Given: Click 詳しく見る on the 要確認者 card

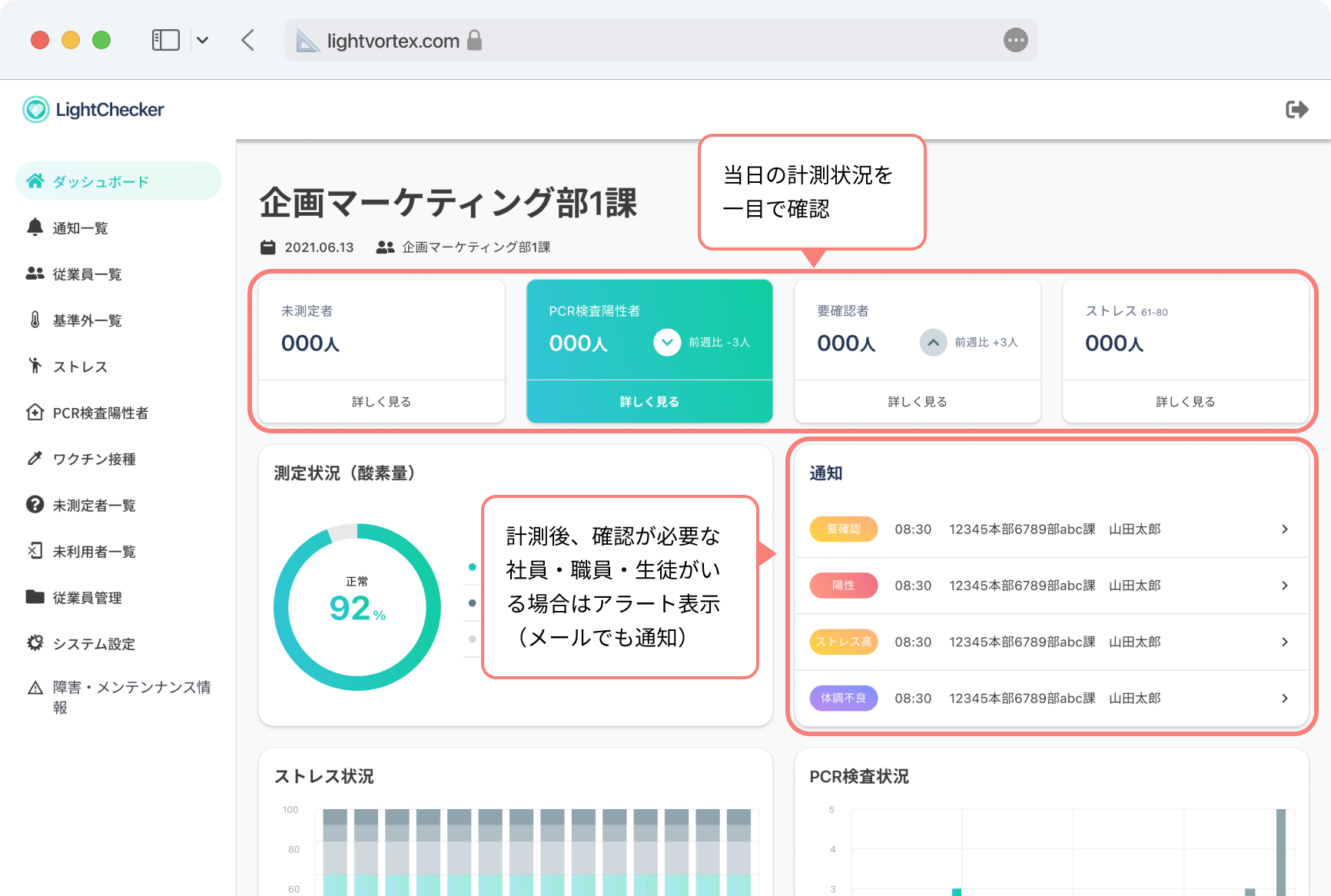Looking at the screenshot, I should (918, 401).
